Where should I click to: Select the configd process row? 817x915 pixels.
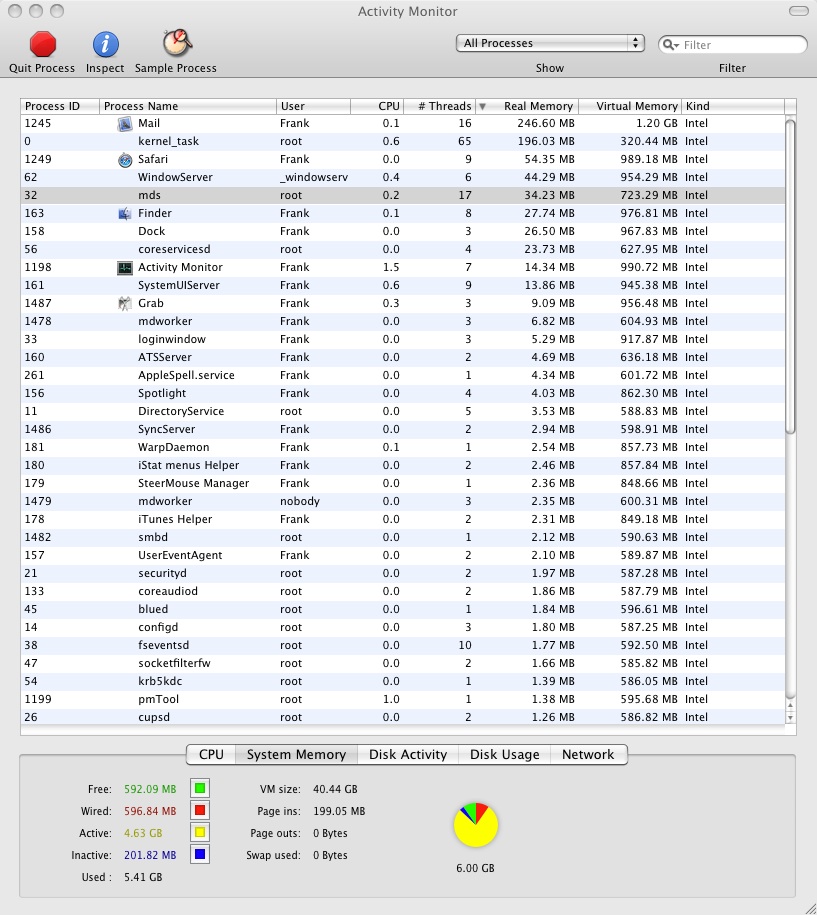[403, 627]
